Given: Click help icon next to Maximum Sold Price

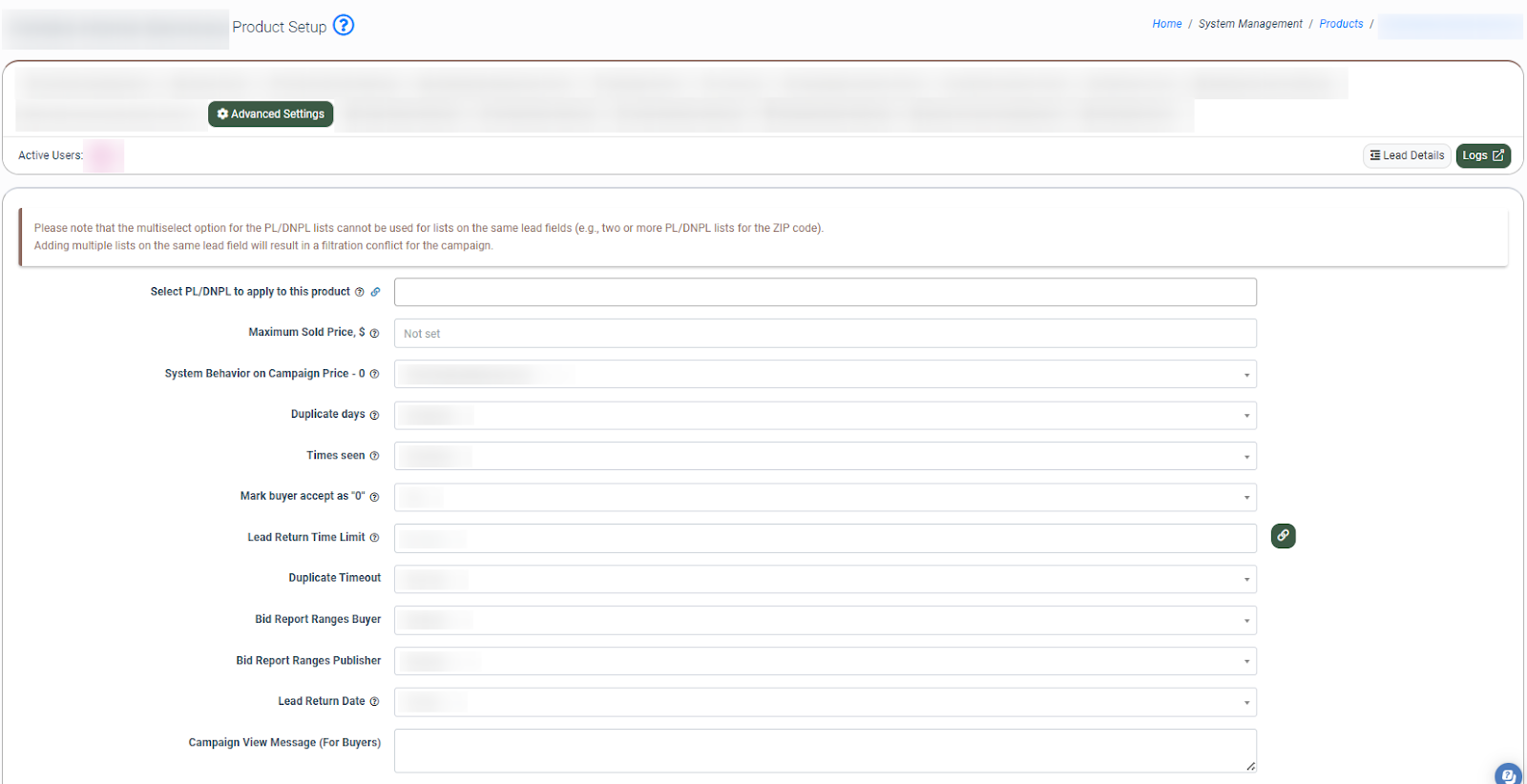Looking at the screenshot, I should coord(374,333).
